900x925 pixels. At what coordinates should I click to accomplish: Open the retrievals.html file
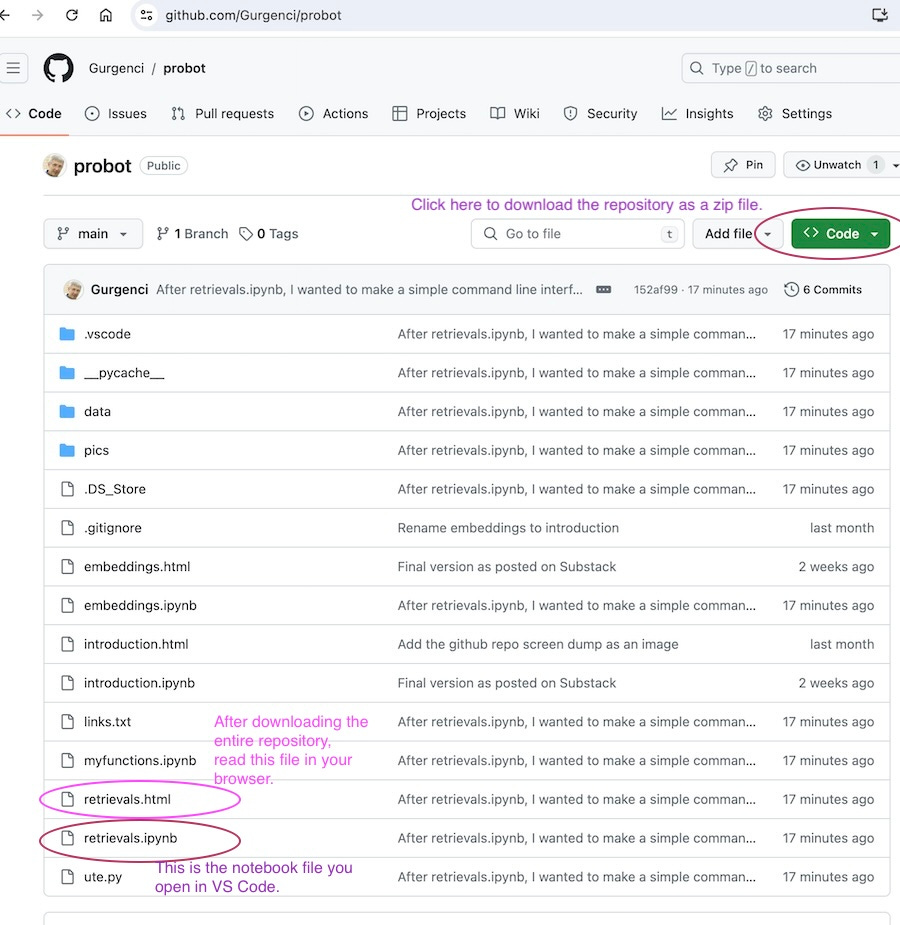tap(127, 799)
